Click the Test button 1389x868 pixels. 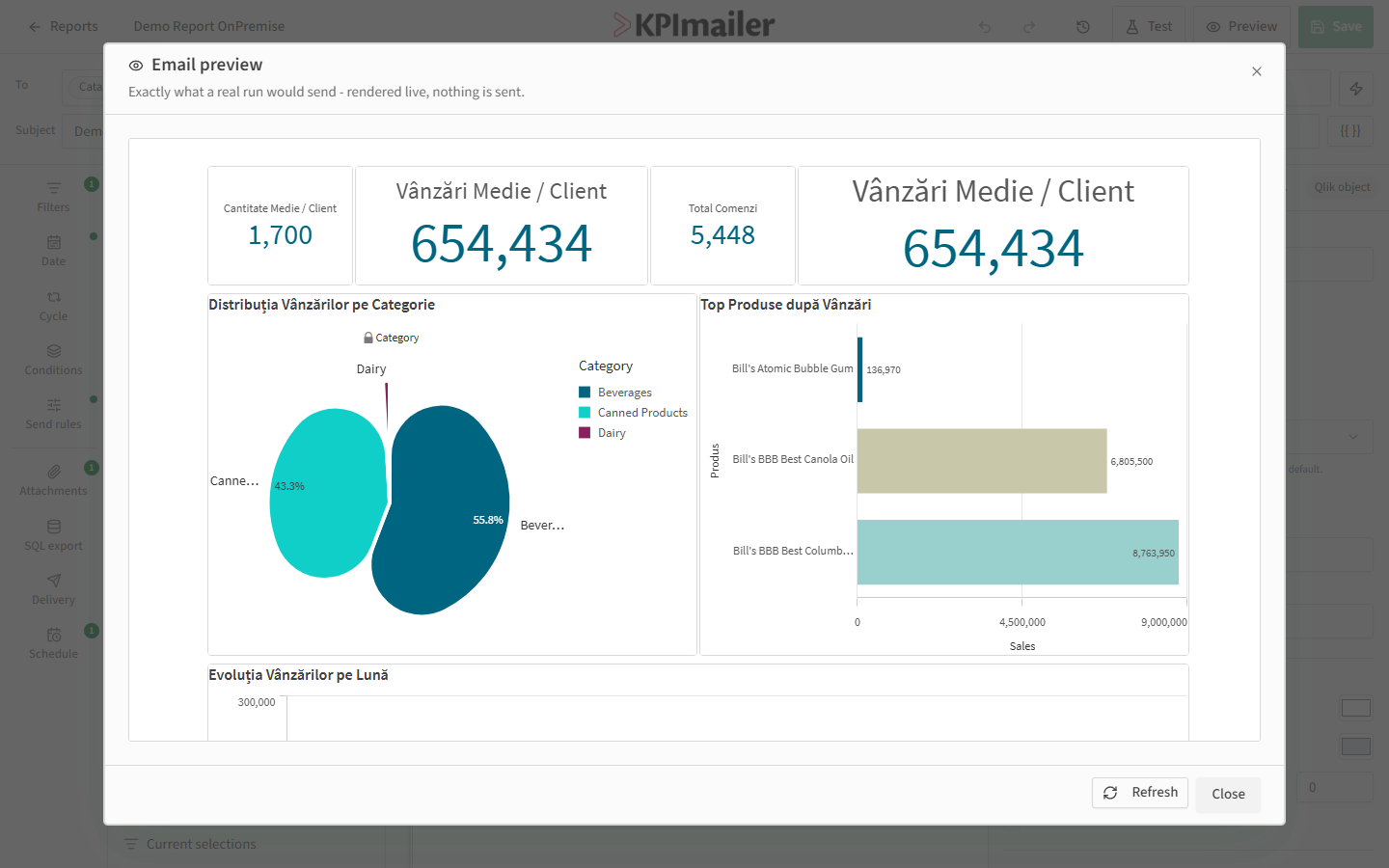click(1149, 27)
